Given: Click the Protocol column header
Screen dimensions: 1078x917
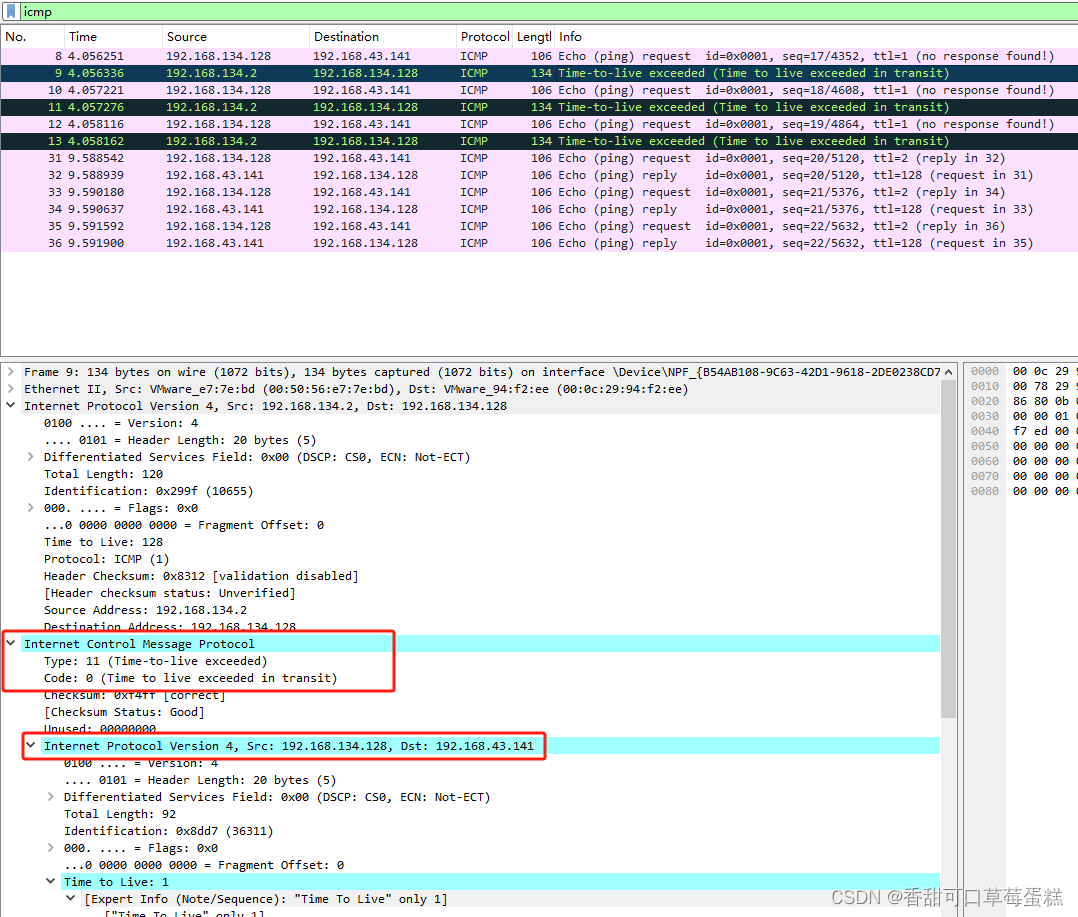Looking at the screenshot, I should click(484, 36).
